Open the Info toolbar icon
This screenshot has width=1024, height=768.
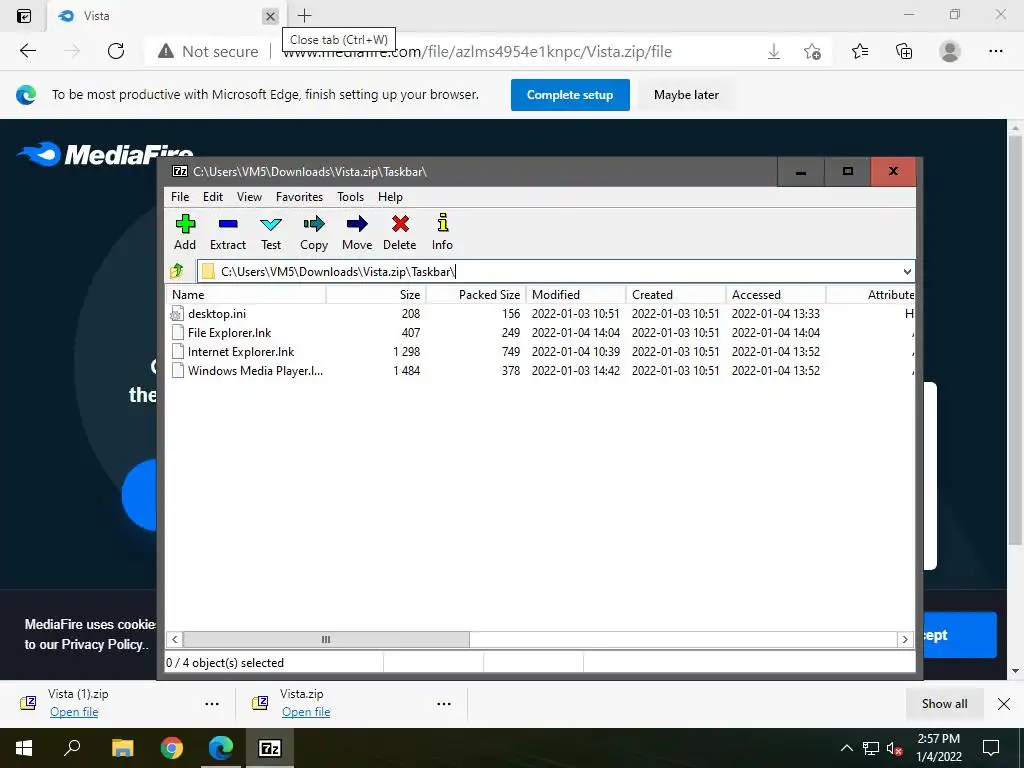point(443,223)
